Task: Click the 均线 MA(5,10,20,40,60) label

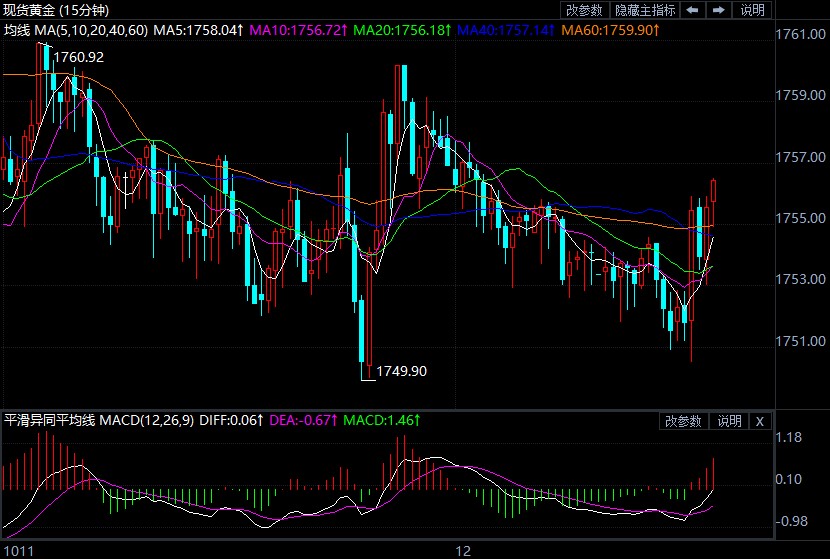Action: pyautogui.click(x=76, y=30)
